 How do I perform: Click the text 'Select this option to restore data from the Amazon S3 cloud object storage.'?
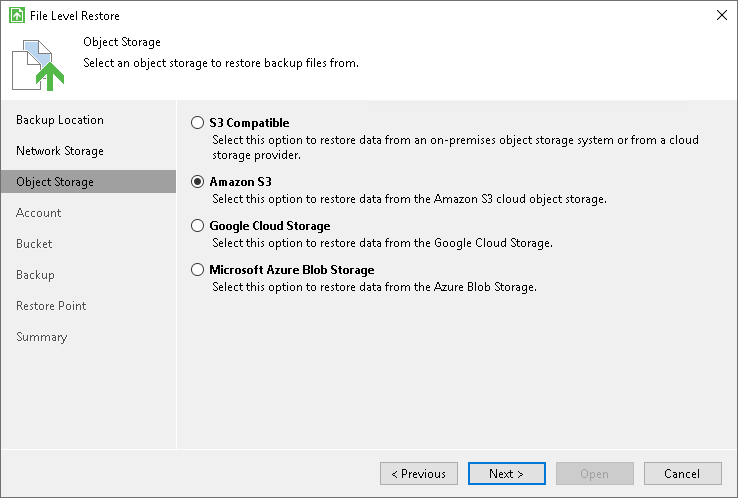pyautogui.click(x=409, y=199)
